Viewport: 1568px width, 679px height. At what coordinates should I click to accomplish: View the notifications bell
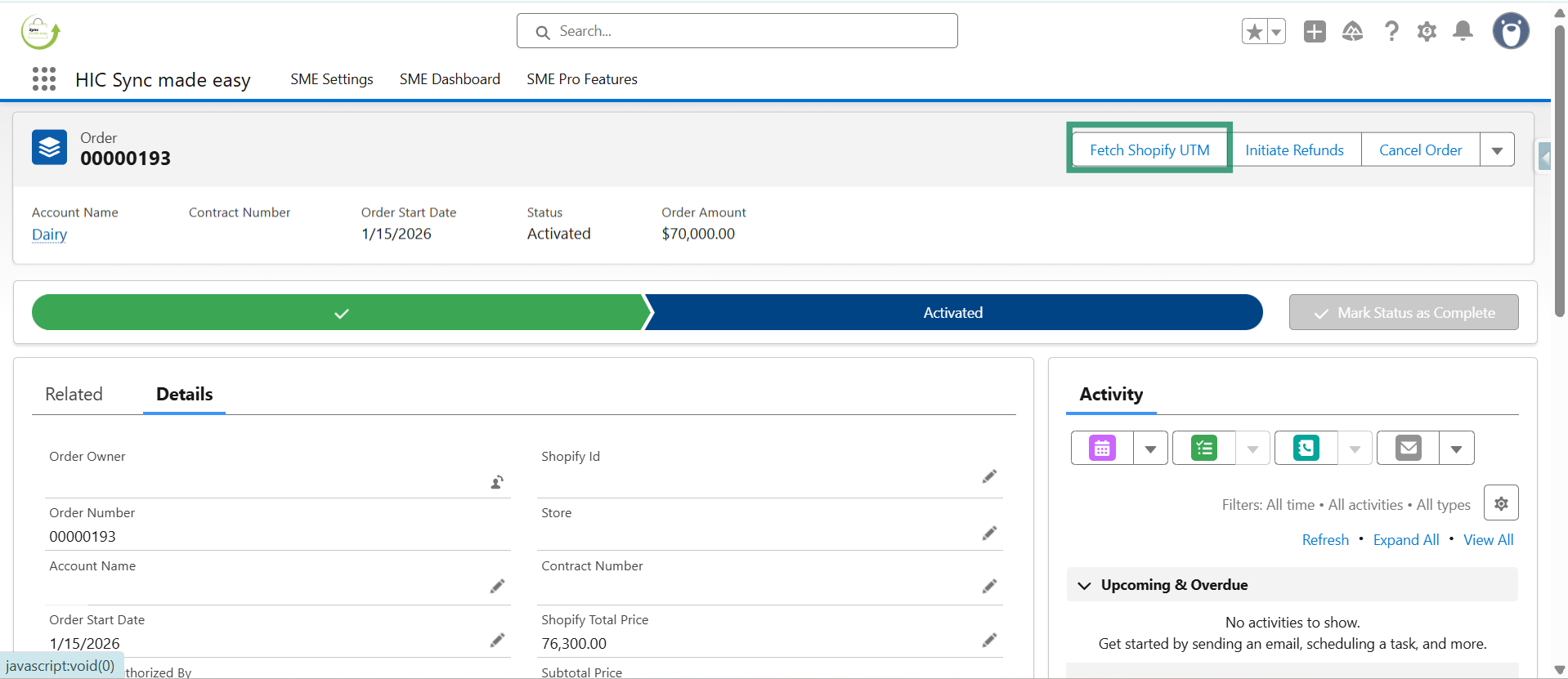coord(1463,32)
